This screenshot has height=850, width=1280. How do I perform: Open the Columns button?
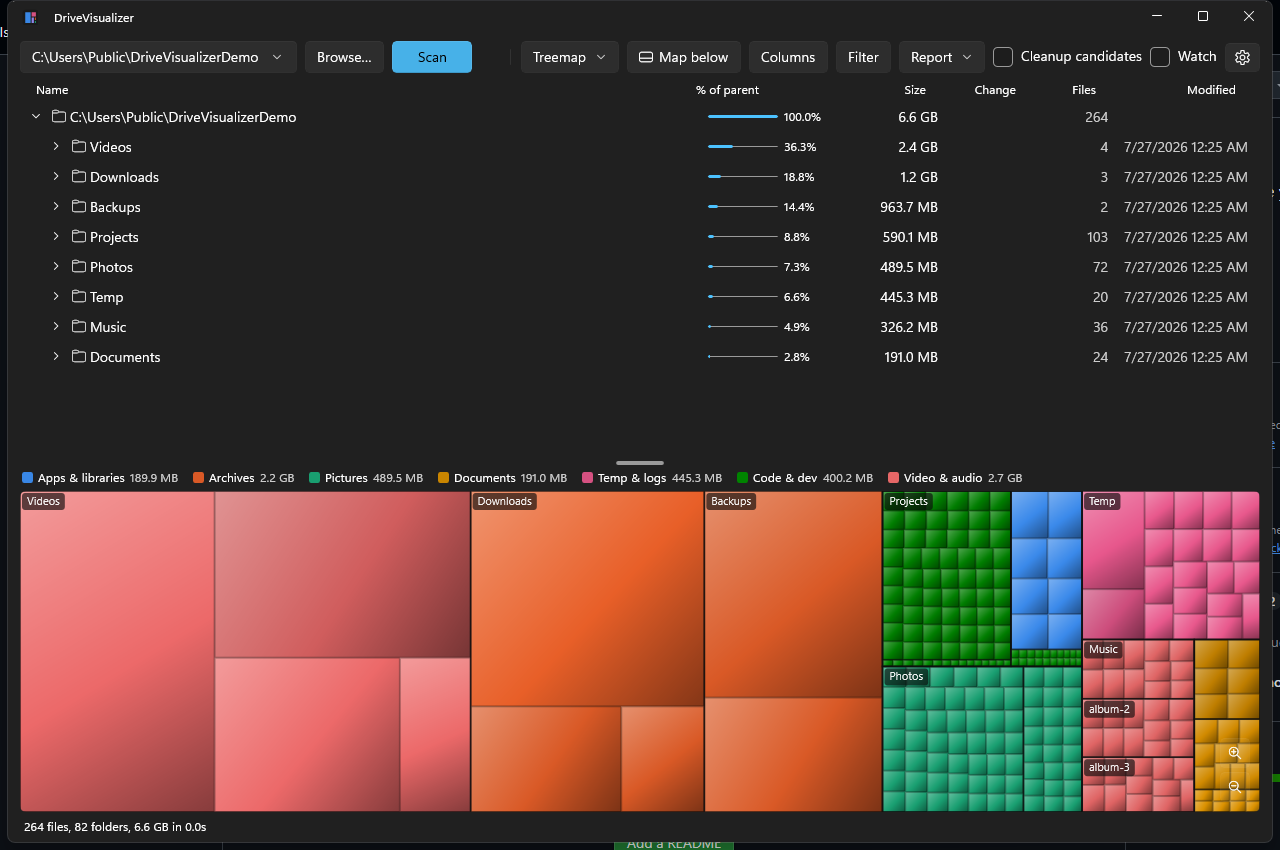pyautogui.click(x=788, y=57)
